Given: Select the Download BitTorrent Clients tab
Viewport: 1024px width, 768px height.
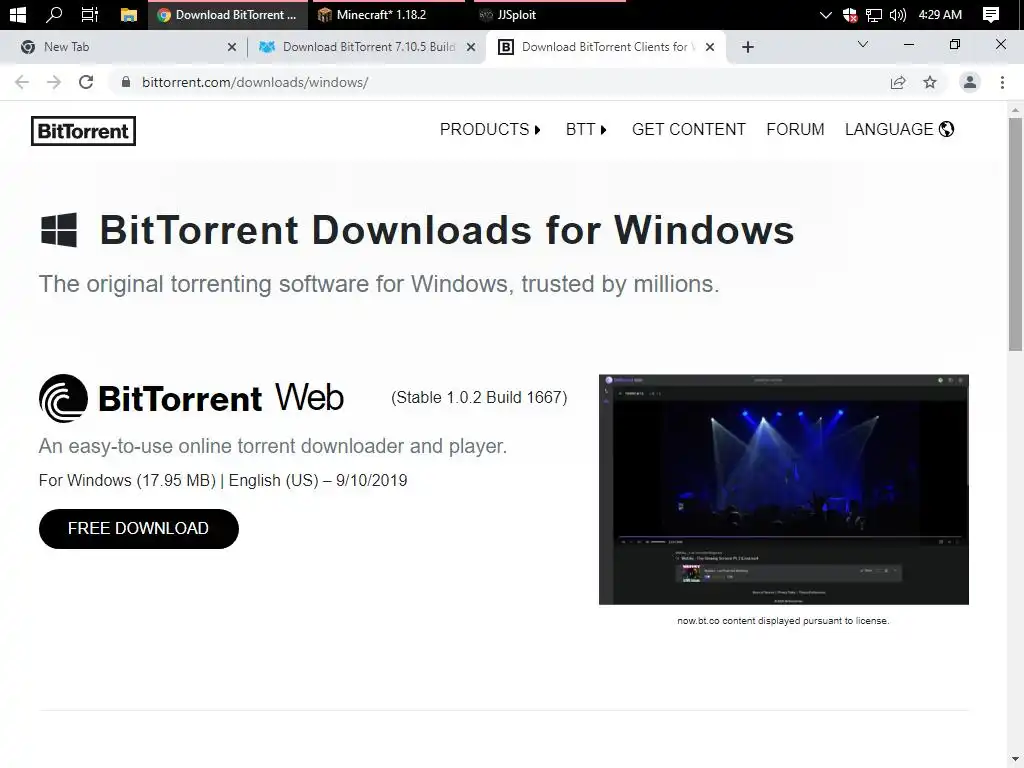Looking at the screenshot, I should click(605, 47).
